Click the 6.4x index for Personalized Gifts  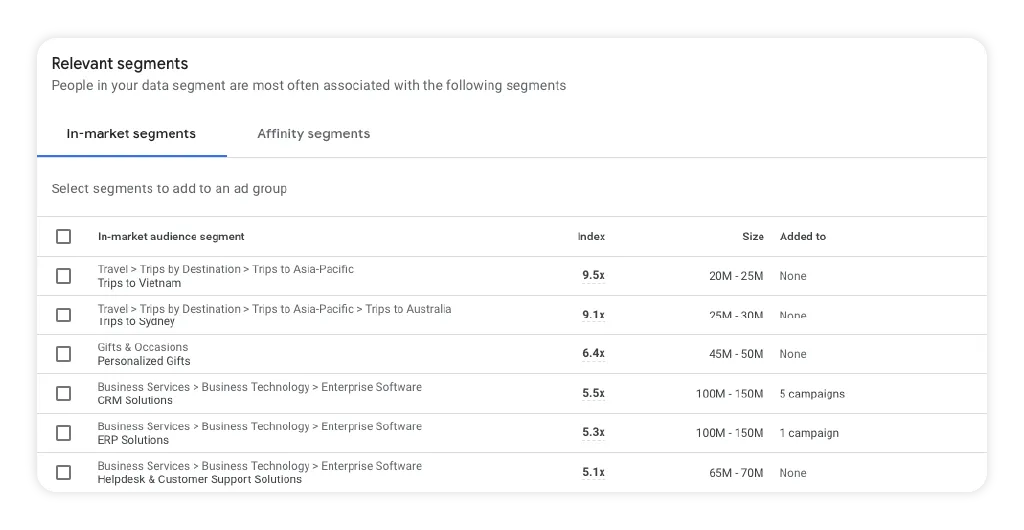(593, 353)
